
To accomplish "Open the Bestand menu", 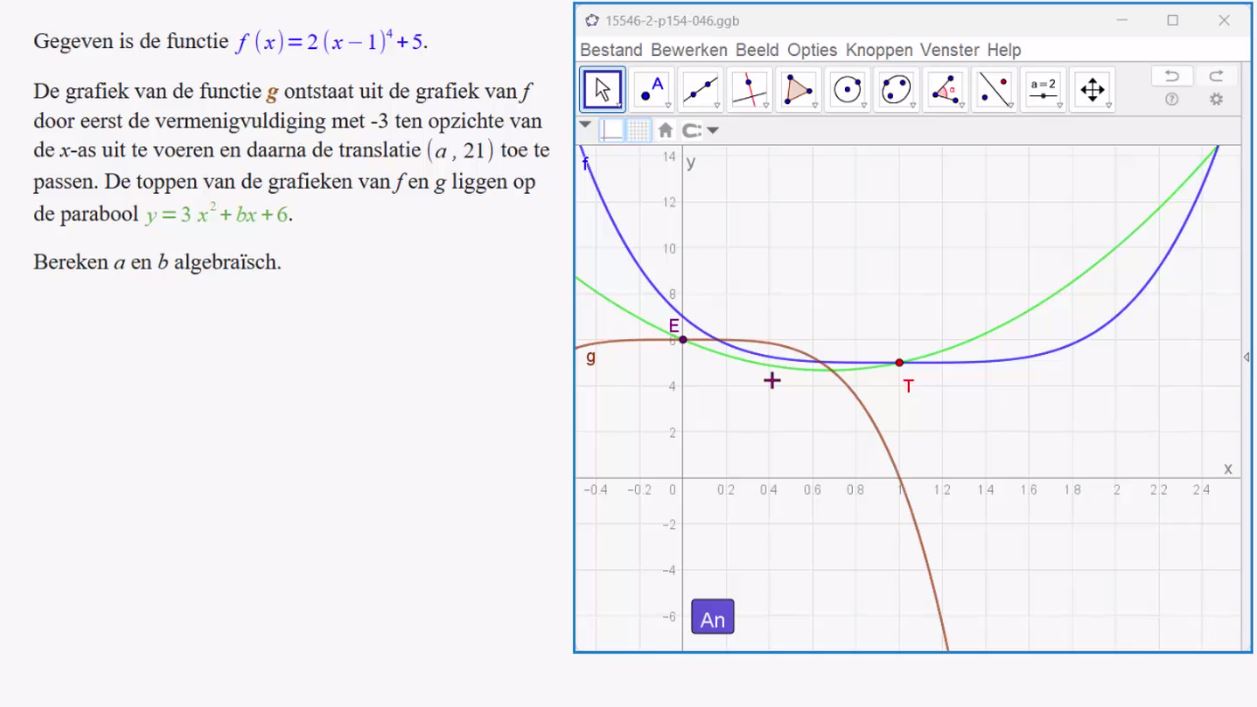I will coord(612,50).
